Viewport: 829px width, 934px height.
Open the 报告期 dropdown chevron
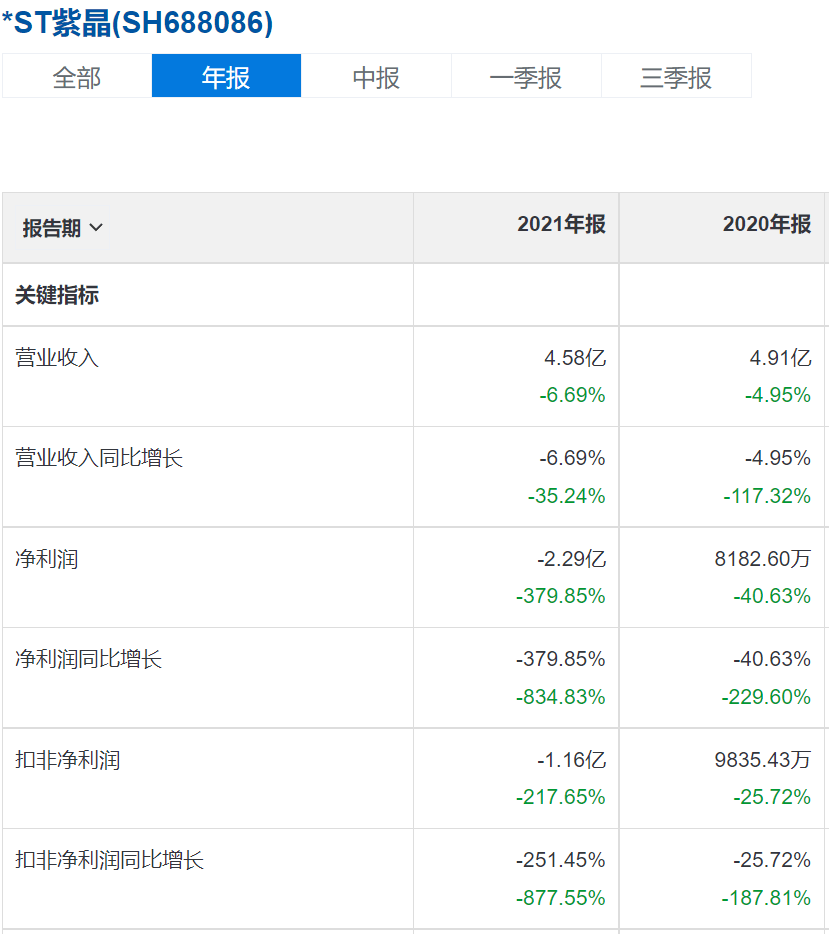(x=96, y=228)
